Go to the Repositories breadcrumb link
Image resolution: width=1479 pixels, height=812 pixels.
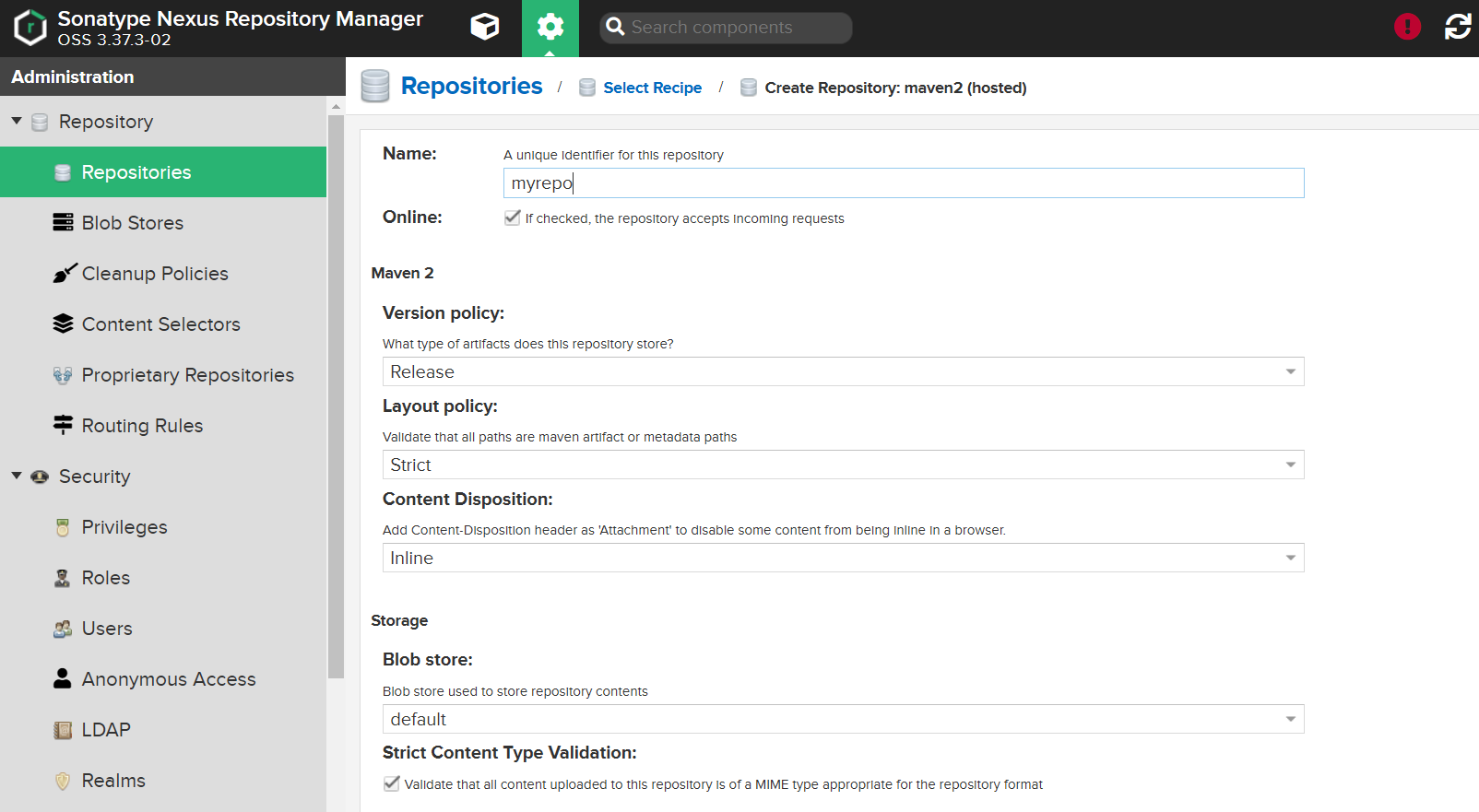pyautogui.click(x=471, y=86)
